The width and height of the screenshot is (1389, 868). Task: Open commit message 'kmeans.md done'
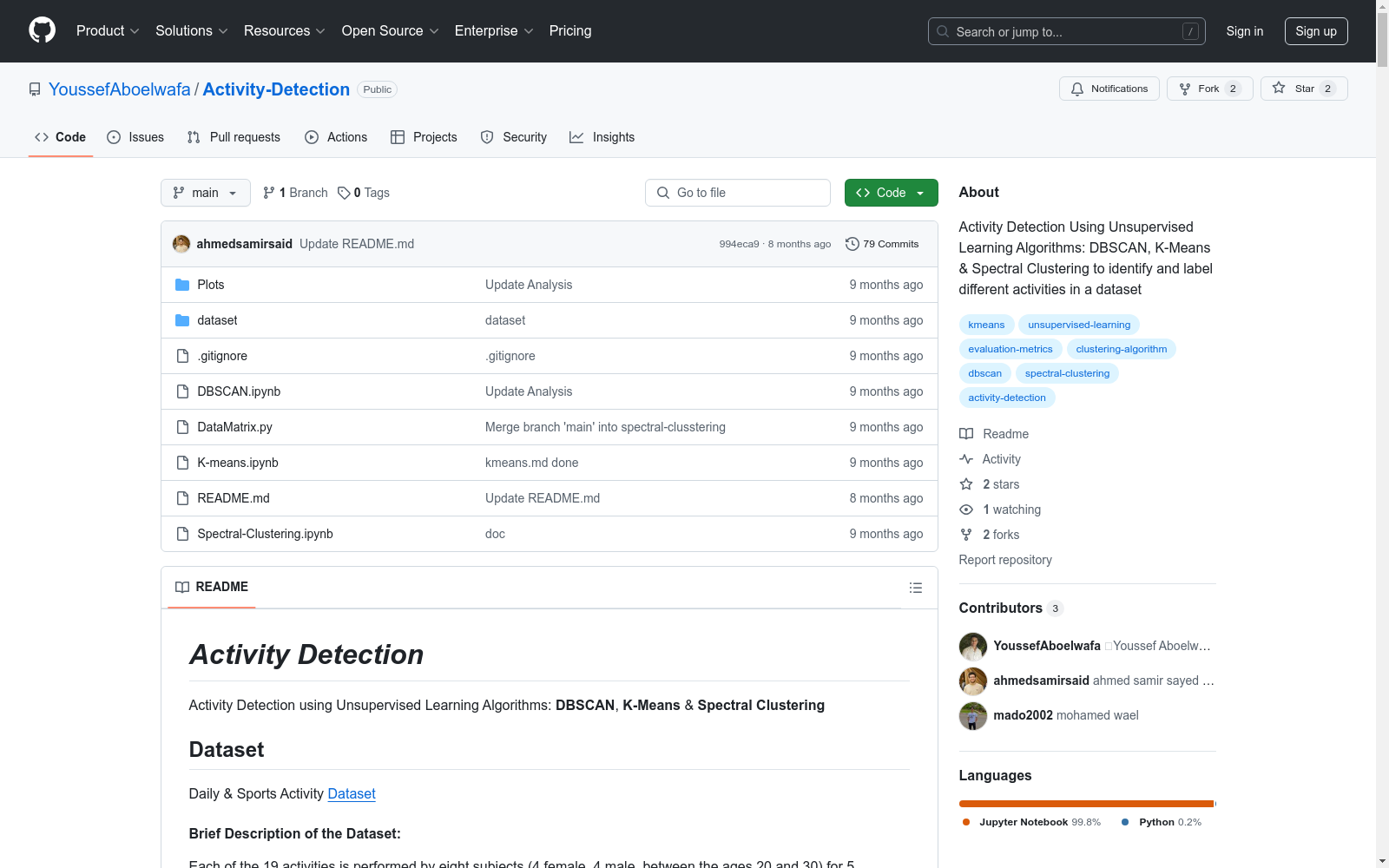[x=531, y=463]
